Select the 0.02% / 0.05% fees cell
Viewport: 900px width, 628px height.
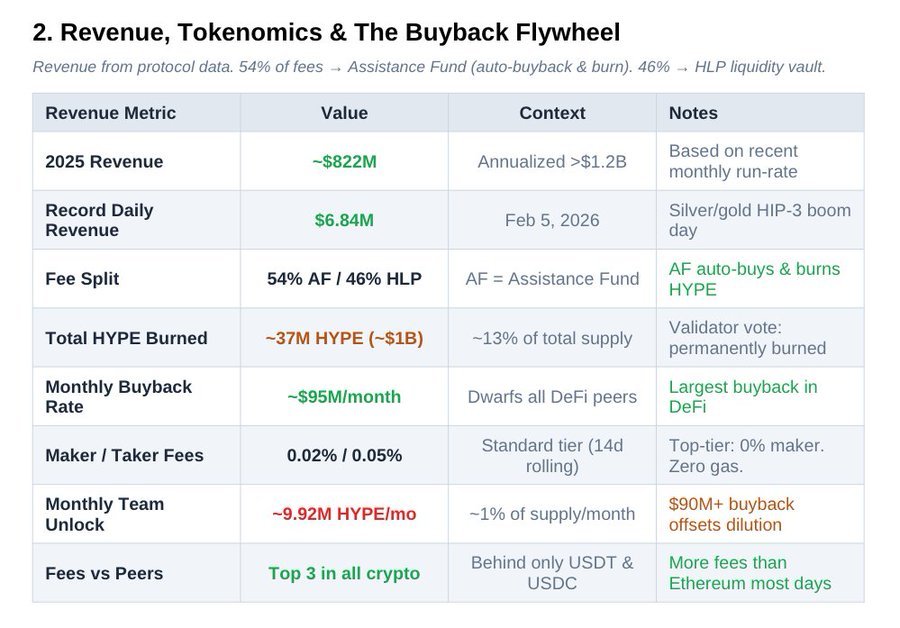click(344, 455)
